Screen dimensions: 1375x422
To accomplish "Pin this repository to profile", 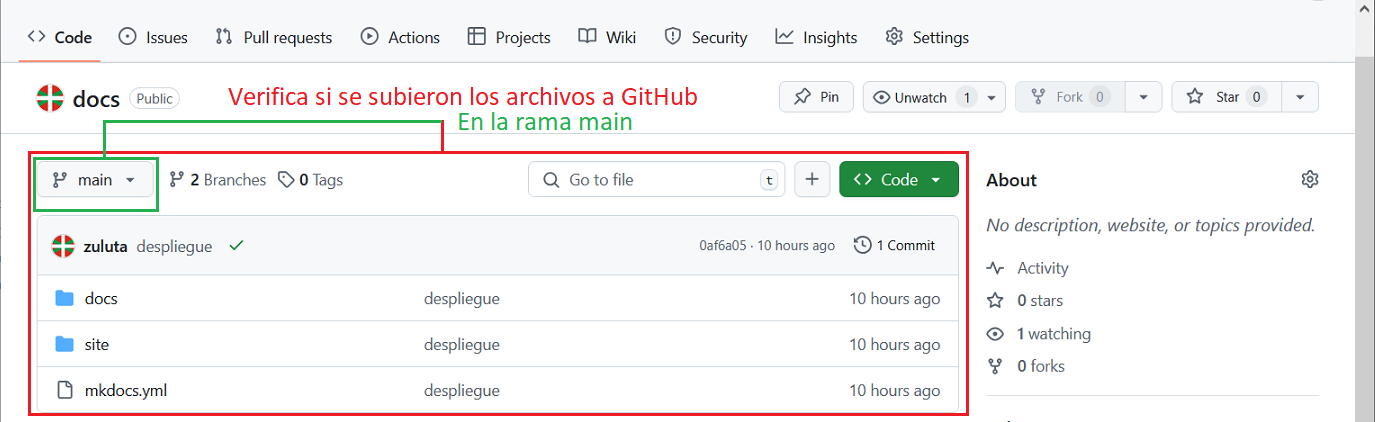I will coord(816,97).
